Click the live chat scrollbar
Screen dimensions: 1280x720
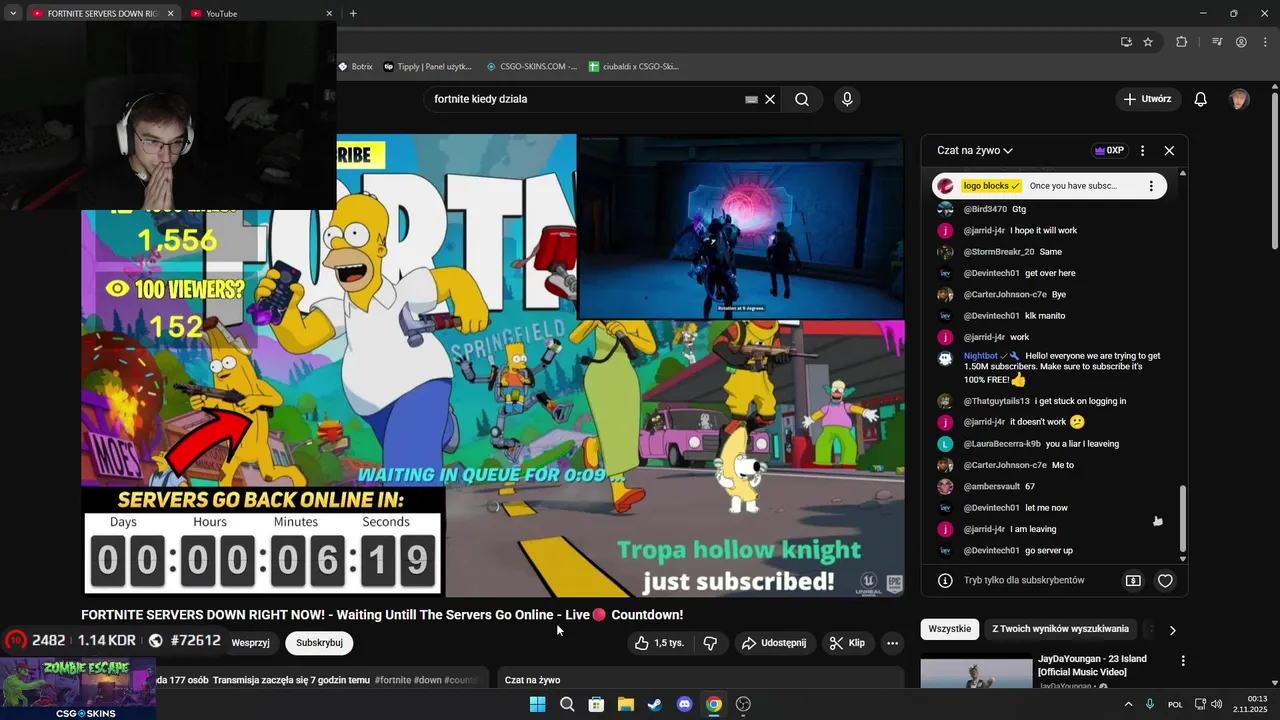[x=1183, y=518]
